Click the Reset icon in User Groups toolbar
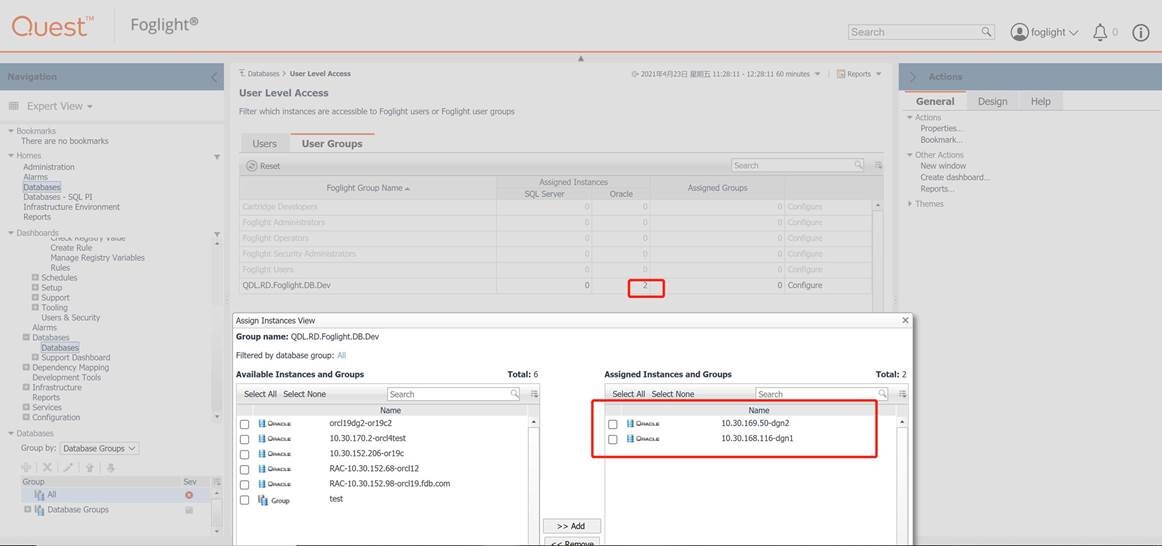Screen dimensions: 1162x546 point(251,166)
